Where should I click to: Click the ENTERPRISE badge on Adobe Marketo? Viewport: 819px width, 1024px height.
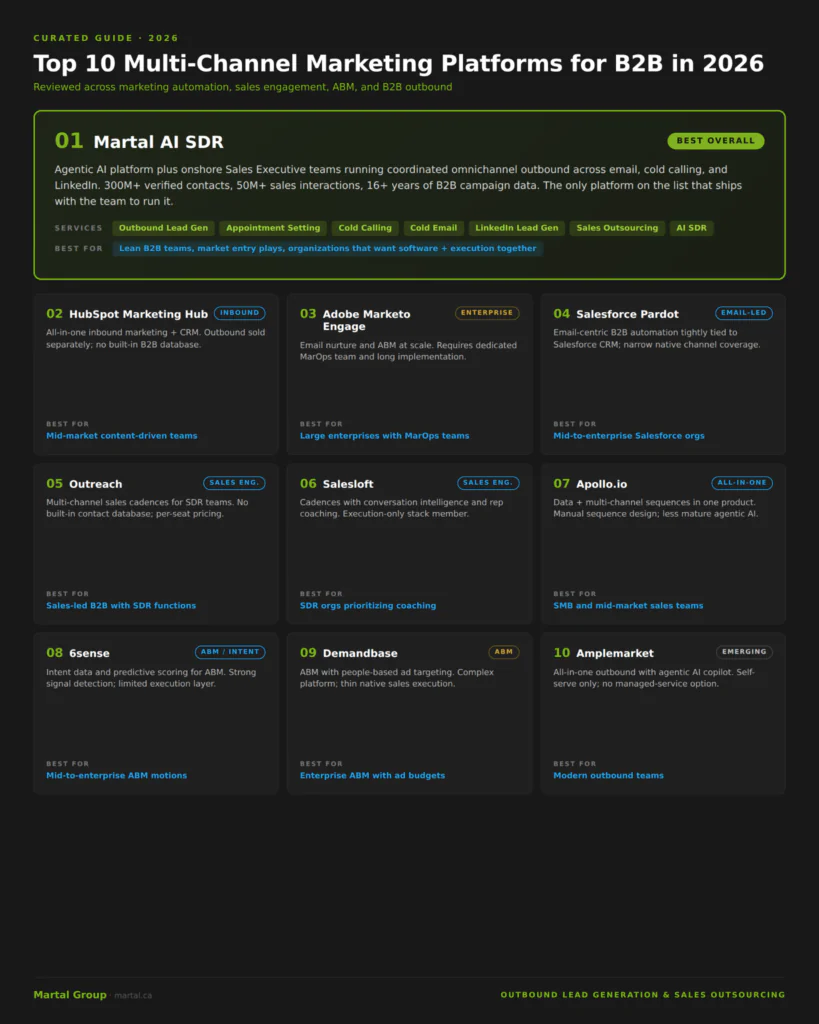(487, 313)
